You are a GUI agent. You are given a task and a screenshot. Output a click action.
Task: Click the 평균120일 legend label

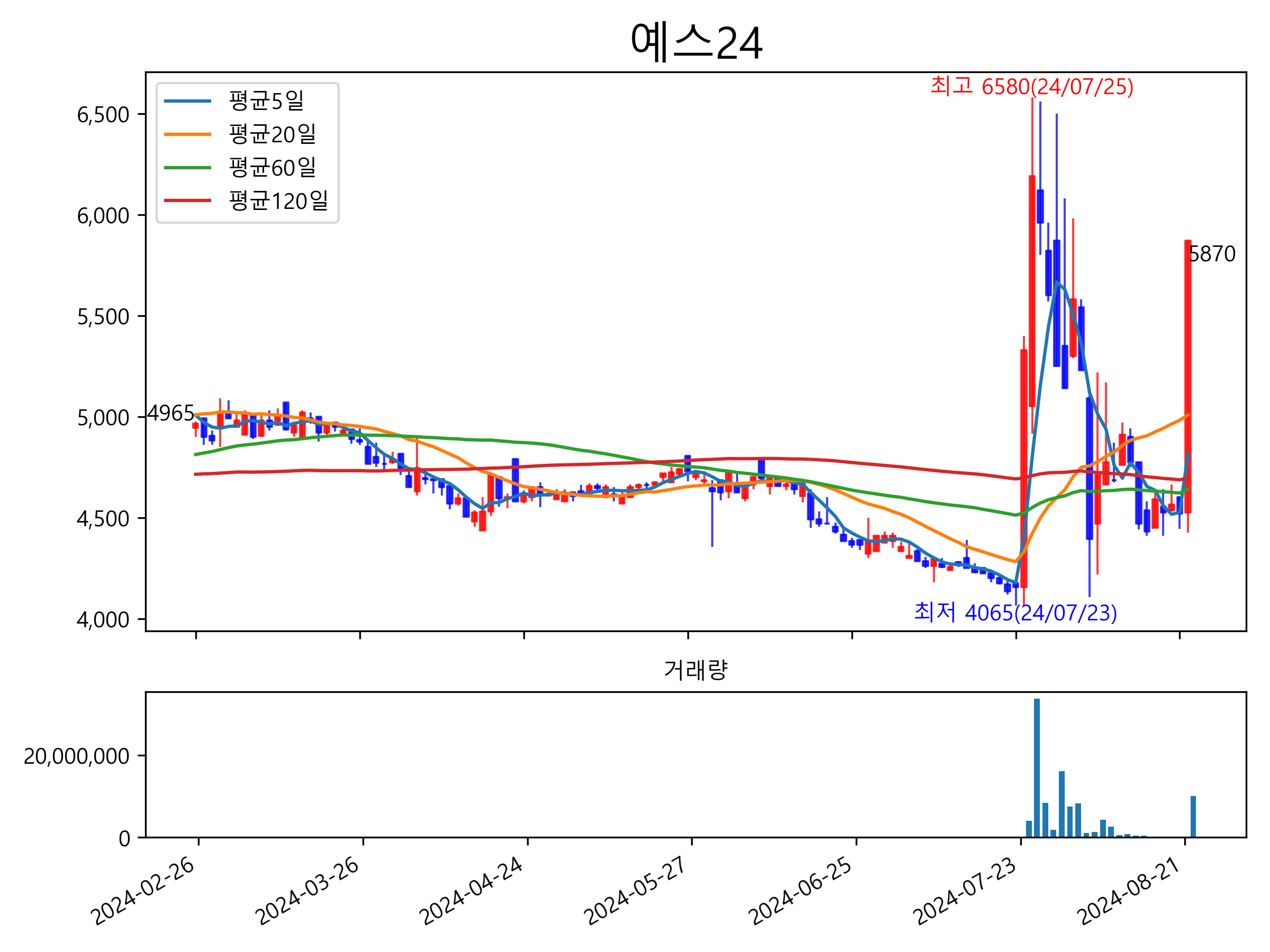click(278, 201)
